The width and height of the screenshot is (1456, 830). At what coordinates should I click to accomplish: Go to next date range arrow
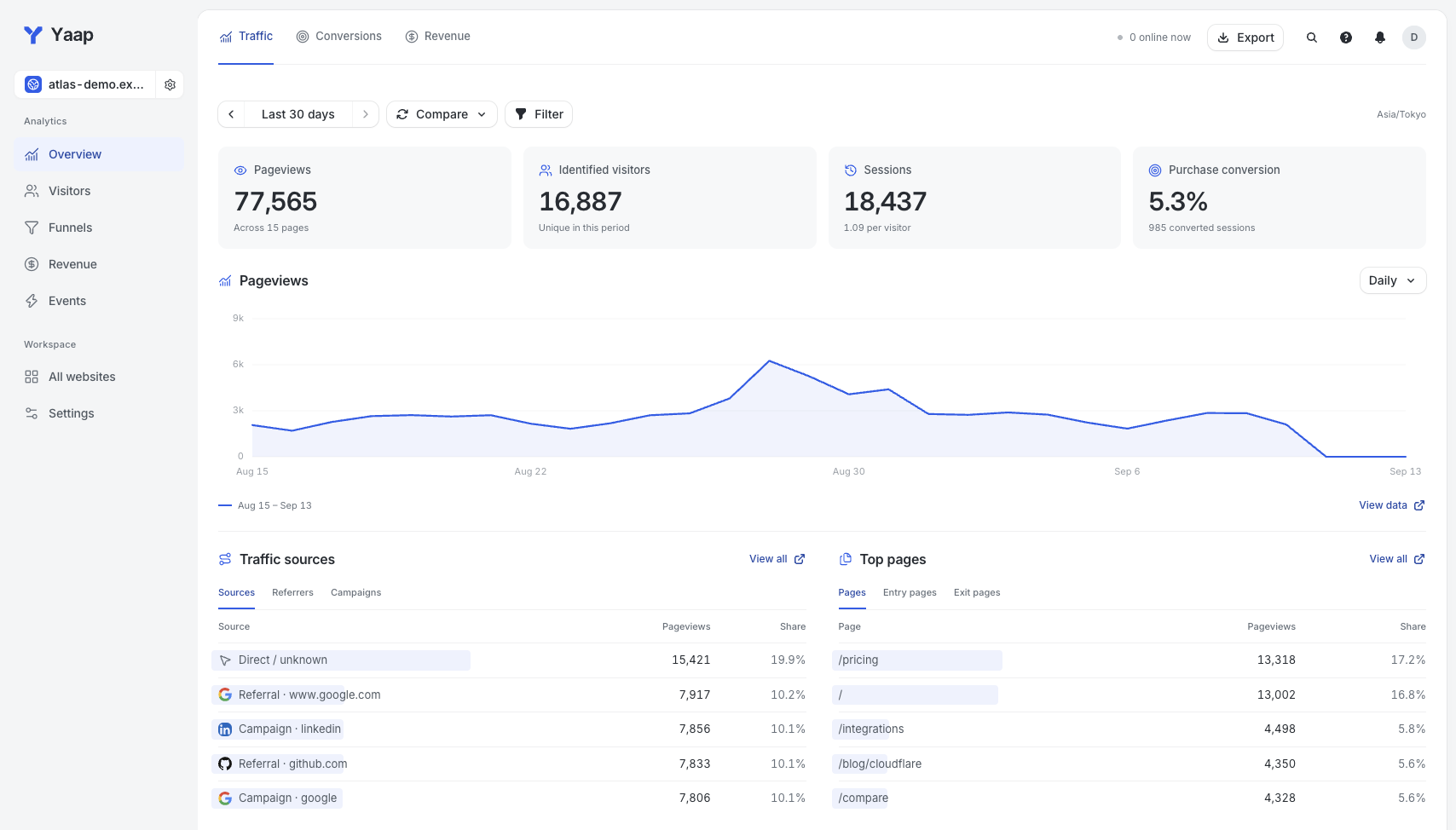[366, 114]
